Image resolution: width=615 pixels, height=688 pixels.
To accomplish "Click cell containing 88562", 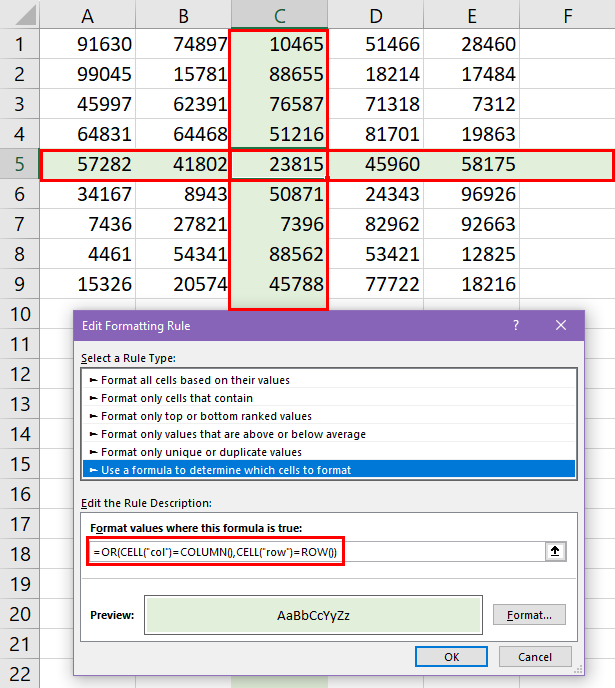I will [x=279, y=254].
